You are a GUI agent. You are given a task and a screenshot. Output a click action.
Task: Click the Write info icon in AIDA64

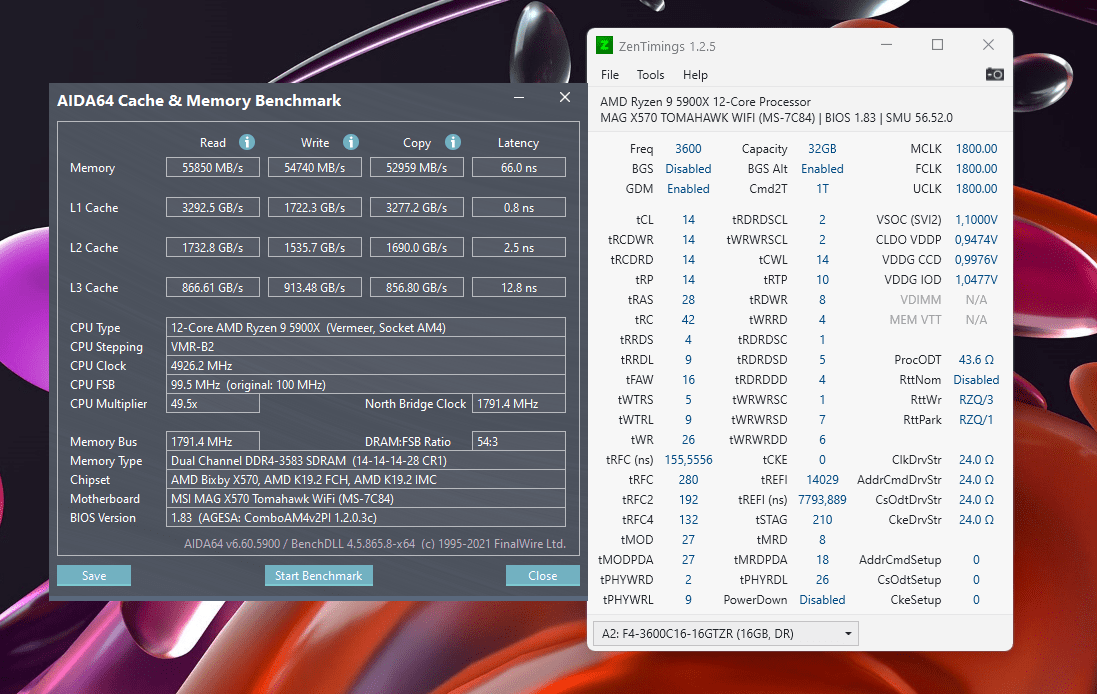click(351, 142)
